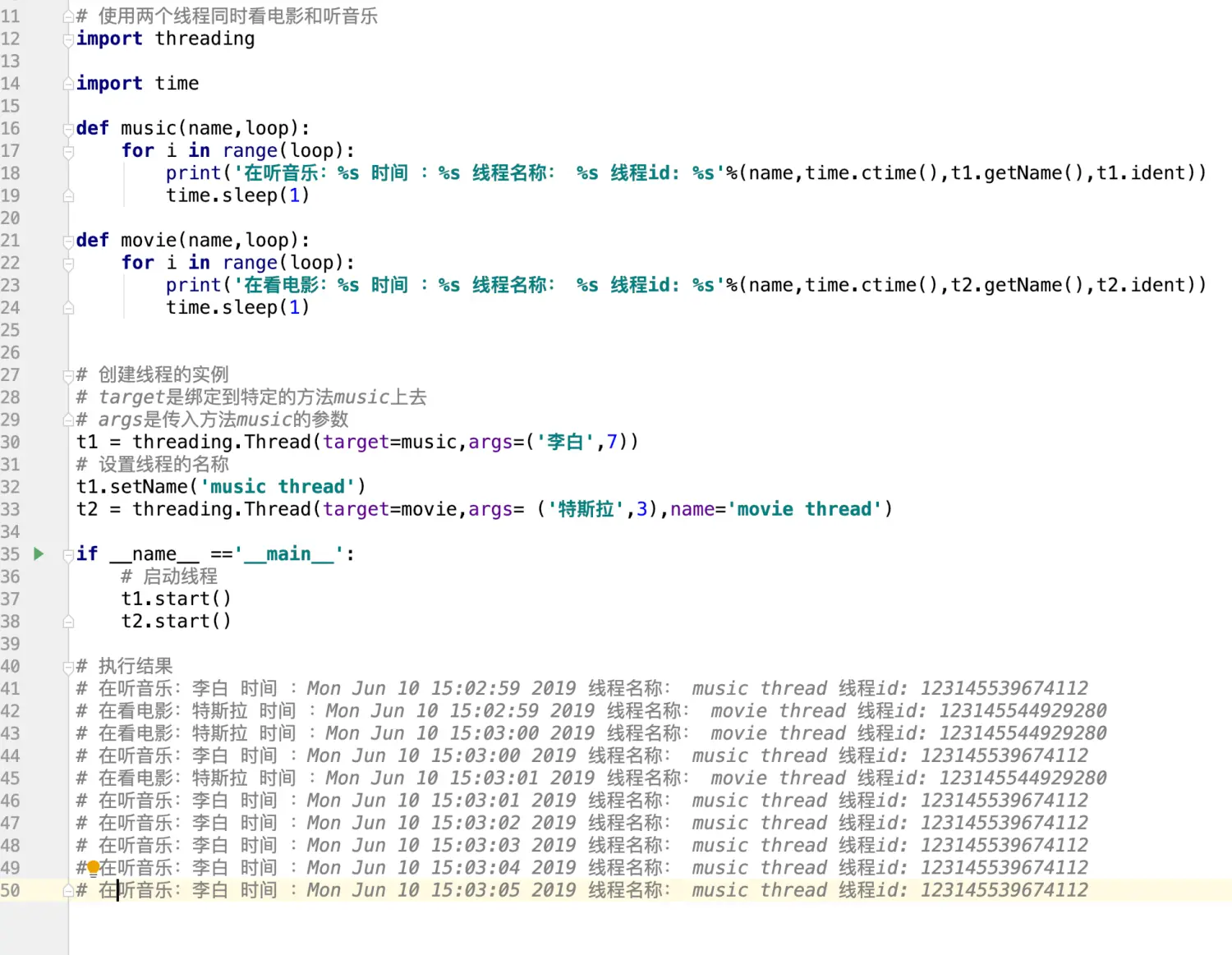The height and width of the screenshot is (955, 1232).
Task: Collapse the if __name__ block fold
Action: (68, 554)
